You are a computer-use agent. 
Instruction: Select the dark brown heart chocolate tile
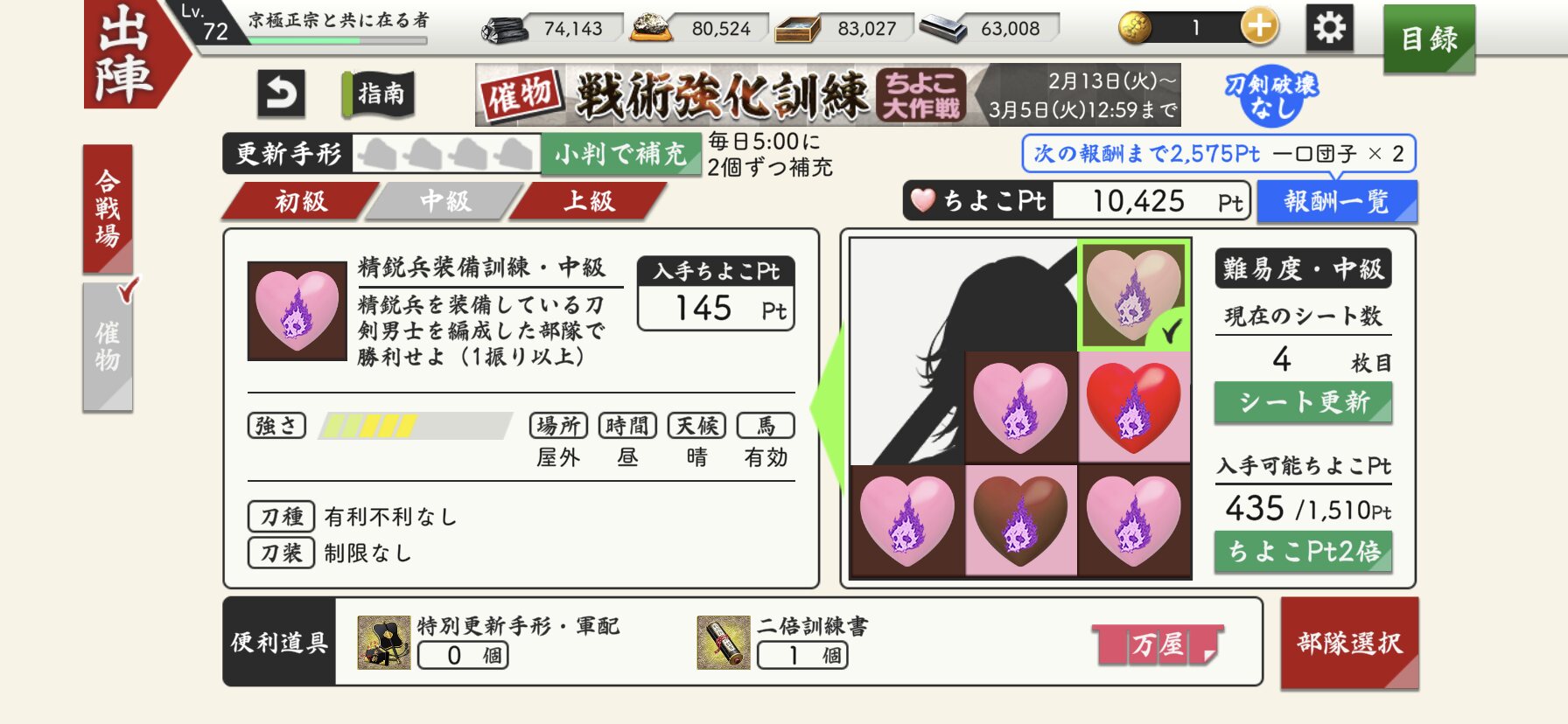(x=1021, y=521)
